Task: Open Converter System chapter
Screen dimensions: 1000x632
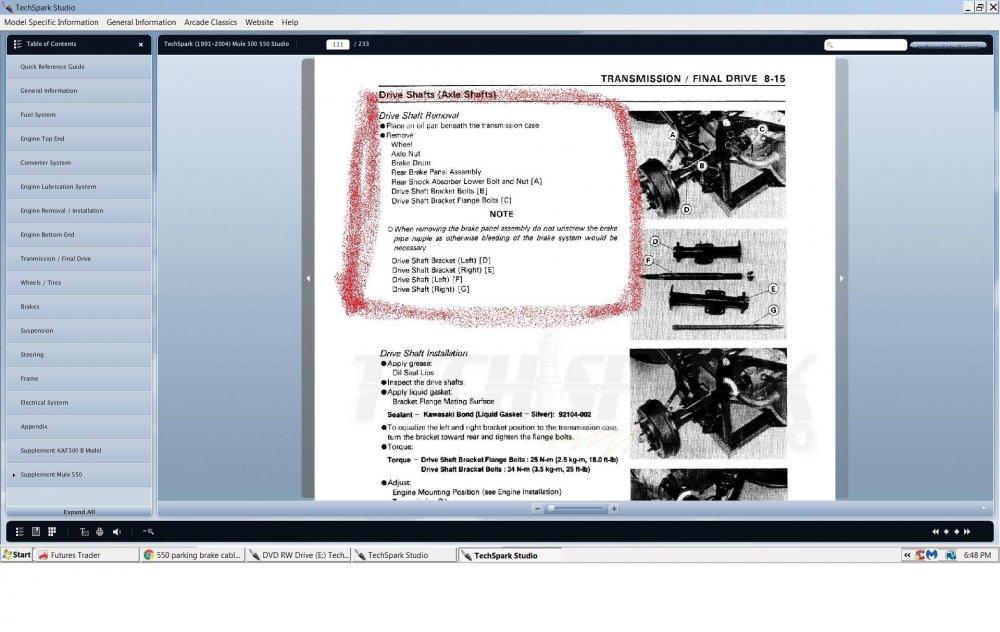Action: point(79,163)
